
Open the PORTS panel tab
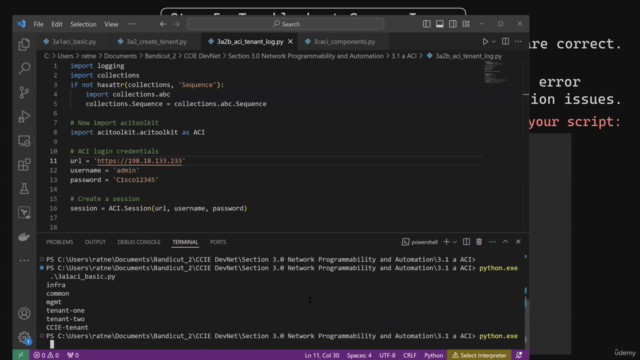pos(218,242)
